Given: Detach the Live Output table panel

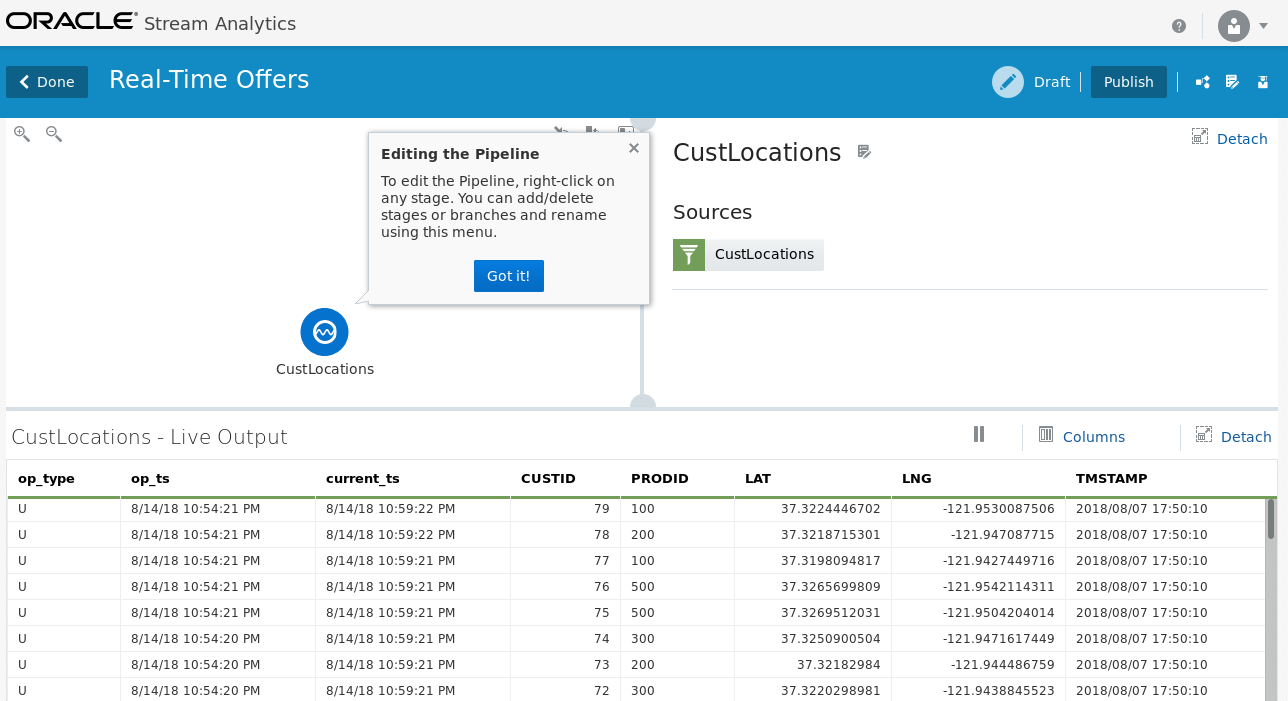Looking at the screenshot, I should click(1234, 436).
